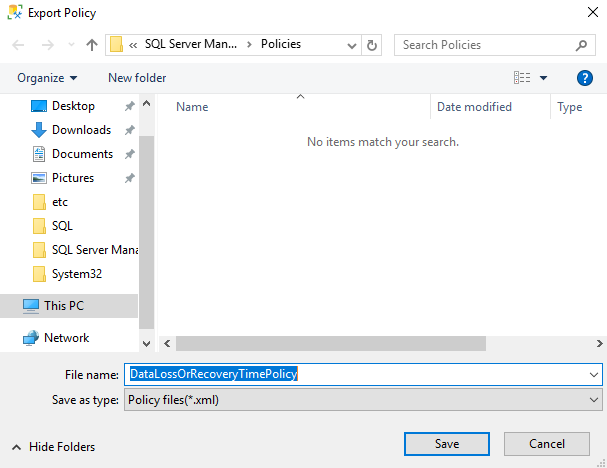Open the Organize menu
Screen dimensions: 607x468
[47, 78]
